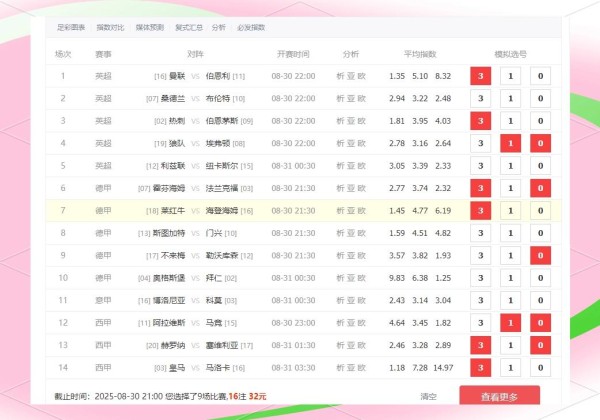Select pick 1 for match 2 桑德兰
This screenshot has width=600, height=420.
(510, 99)
